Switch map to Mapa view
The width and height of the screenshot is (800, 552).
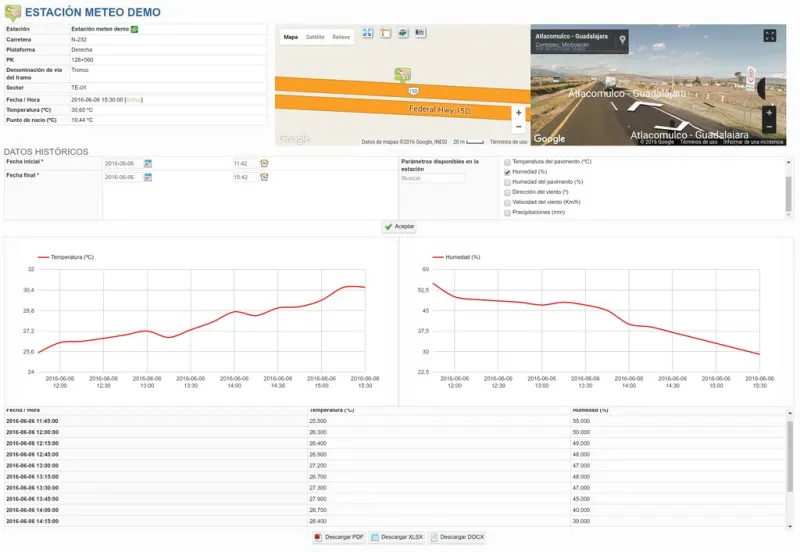pos(291,37)
